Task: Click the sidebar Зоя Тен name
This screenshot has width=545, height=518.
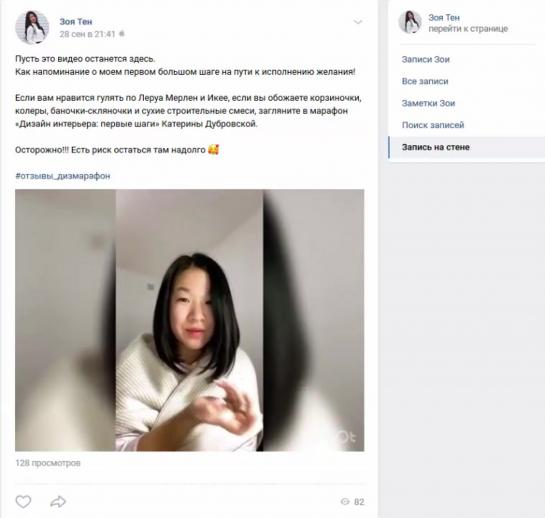Action: point(444,17)
